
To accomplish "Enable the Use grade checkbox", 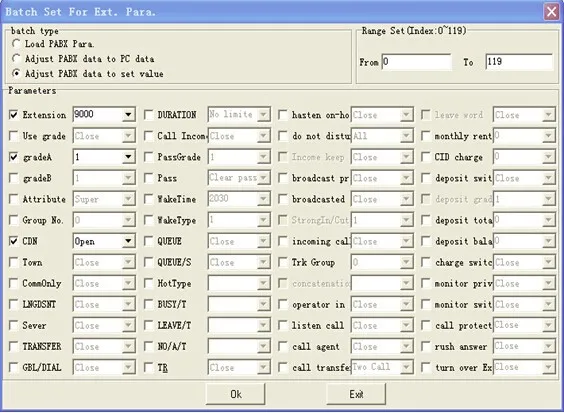I will [14, 136].
